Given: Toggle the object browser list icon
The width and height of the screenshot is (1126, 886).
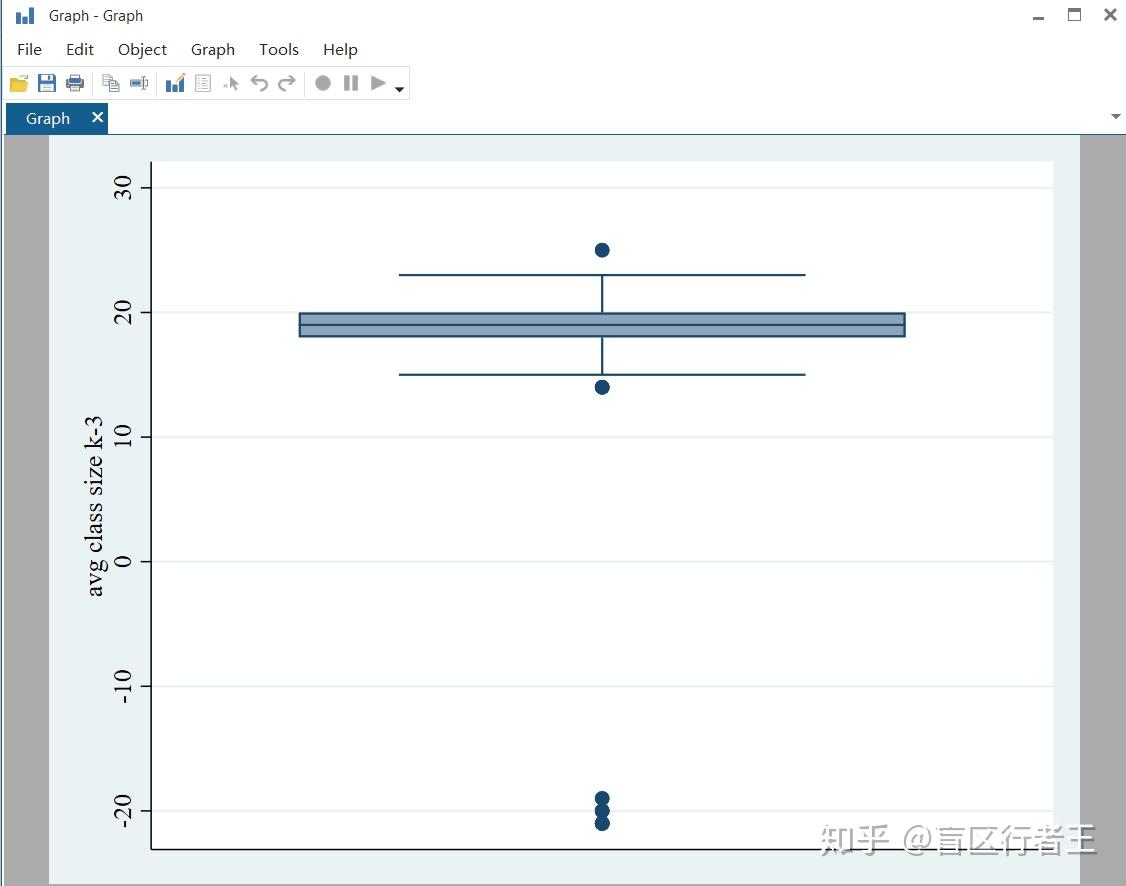Looking at the screenshot, I should pyautogui.click(x=203, y=83).
